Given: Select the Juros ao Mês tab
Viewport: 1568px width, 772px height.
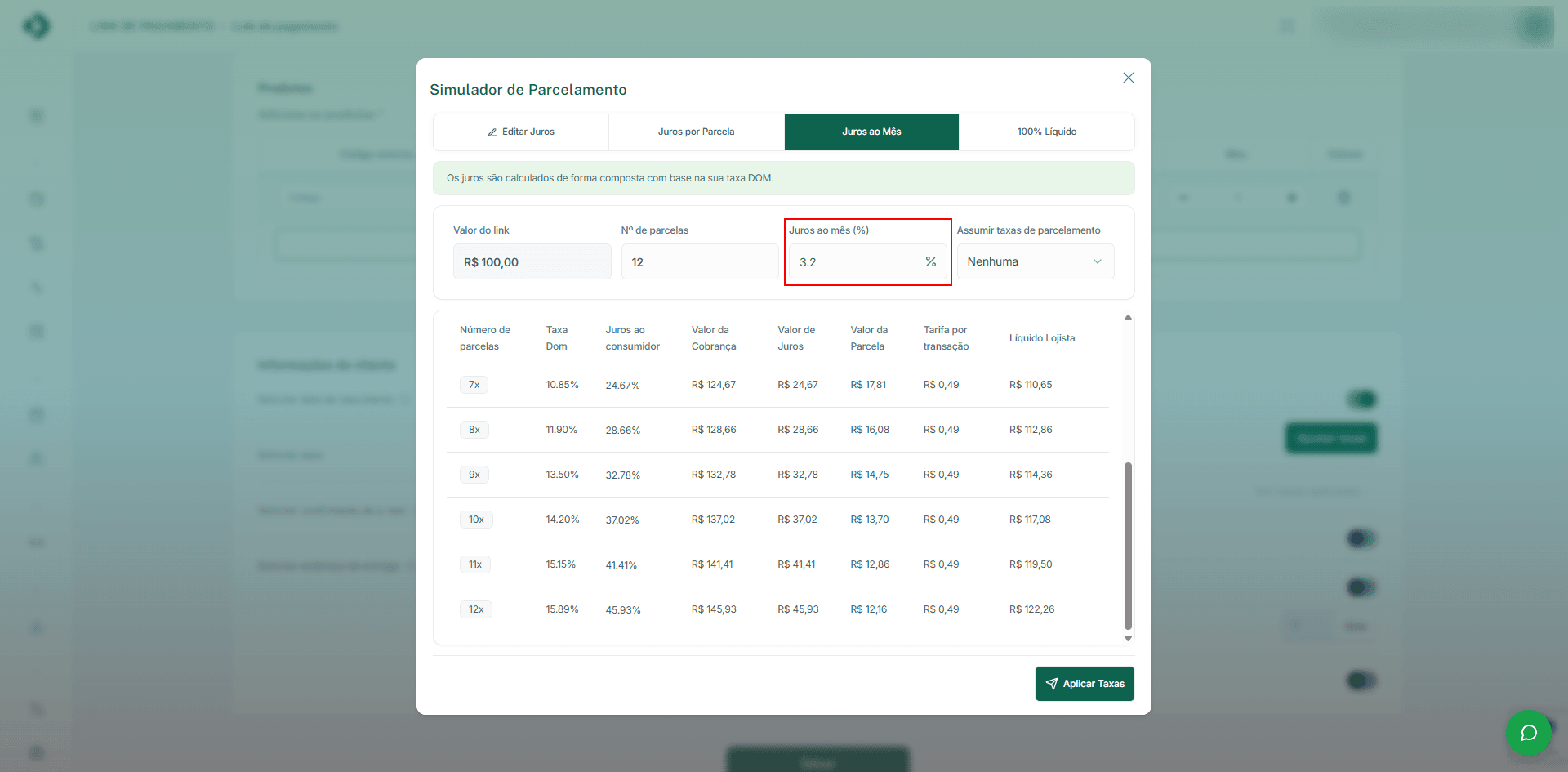Looking at the screenshot, I should (x=871, y=132).
